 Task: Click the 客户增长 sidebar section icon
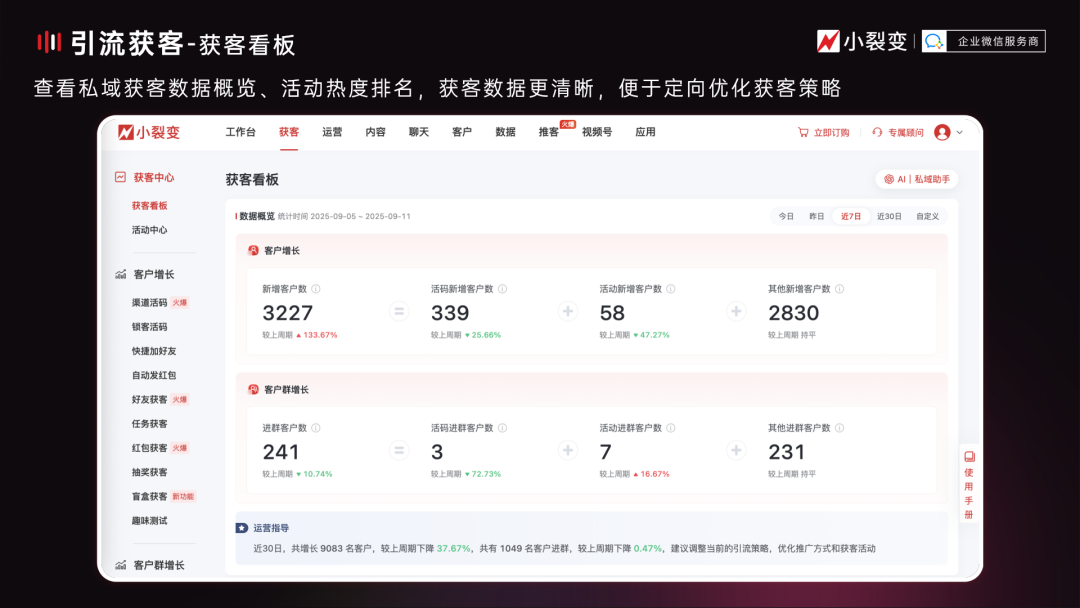(121, 273)
